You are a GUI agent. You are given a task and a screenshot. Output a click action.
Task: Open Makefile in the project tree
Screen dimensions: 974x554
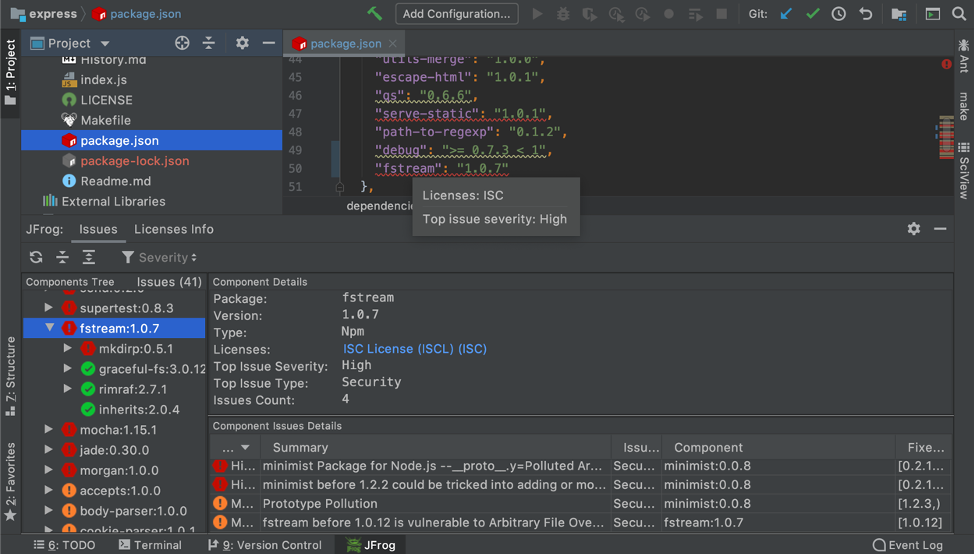(105, 120)
